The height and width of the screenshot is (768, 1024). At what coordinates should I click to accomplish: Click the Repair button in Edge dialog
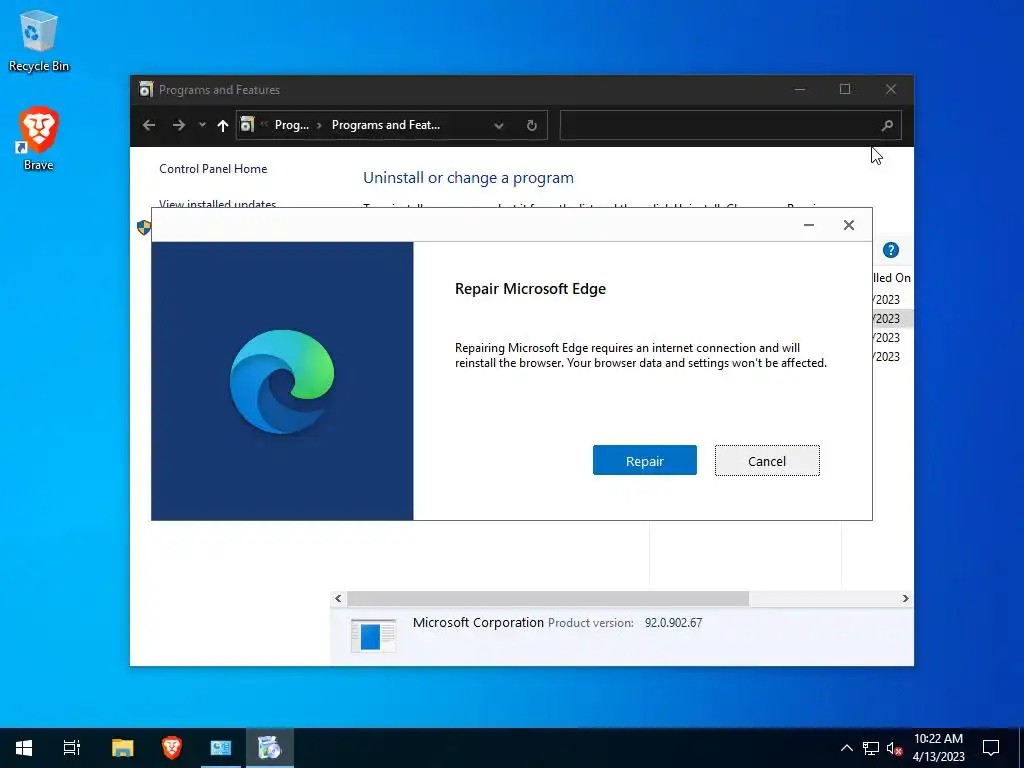(x=645, y=460)
